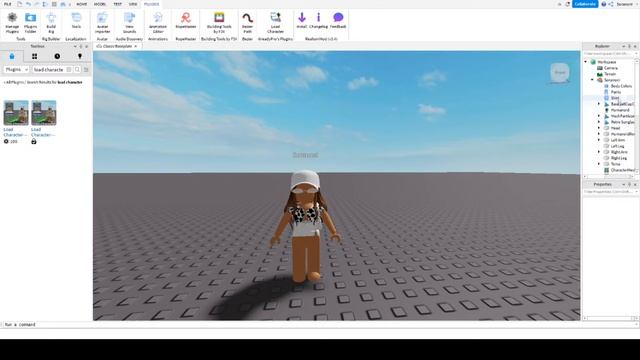Expand the Right Arm part in Explorer

click(599, 152)
